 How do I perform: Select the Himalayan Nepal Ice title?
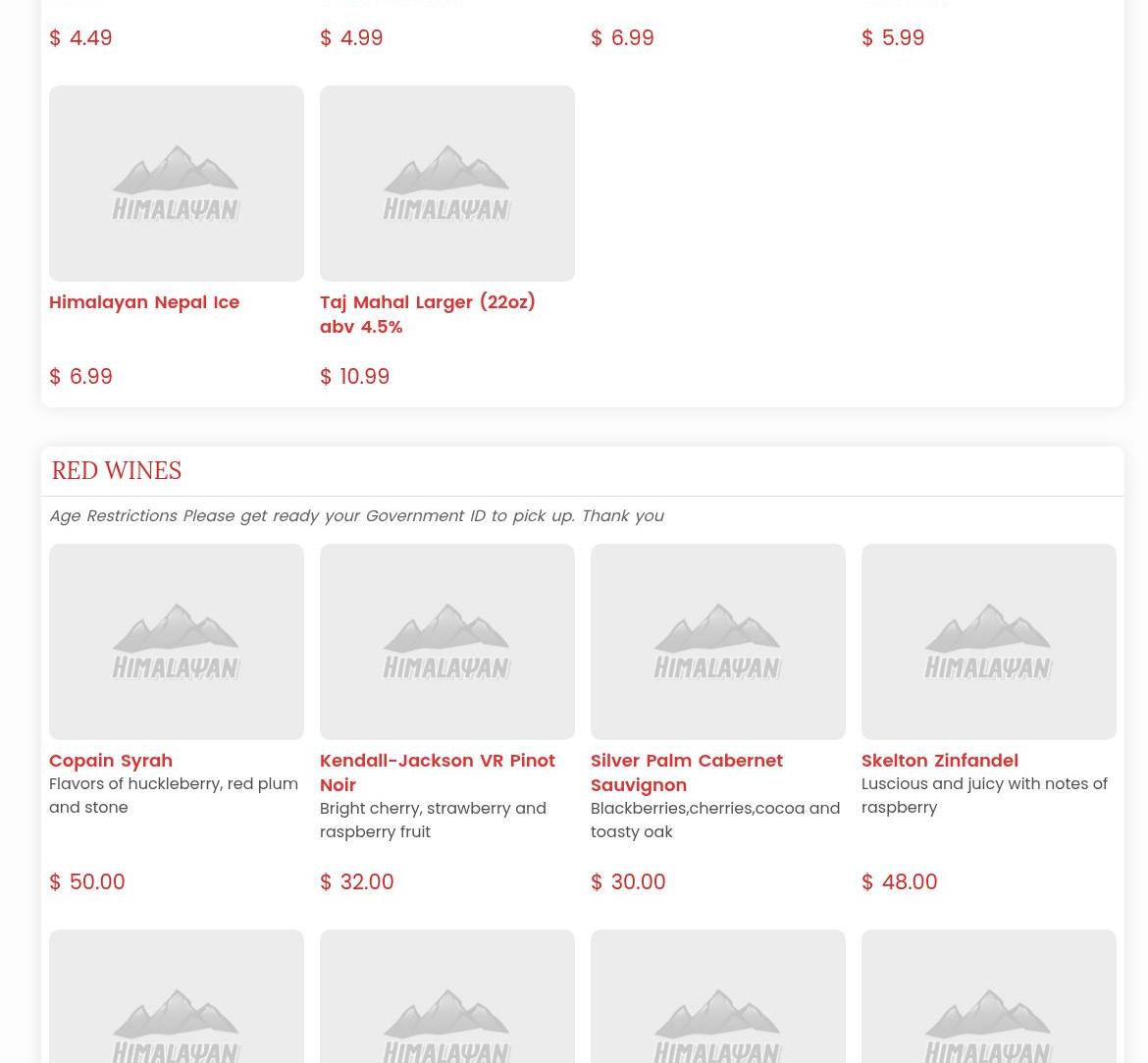144,302
